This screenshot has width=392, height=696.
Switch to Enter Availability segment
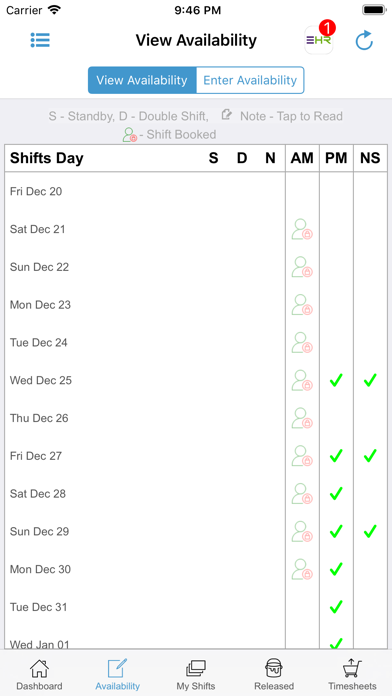click(250, 80)
